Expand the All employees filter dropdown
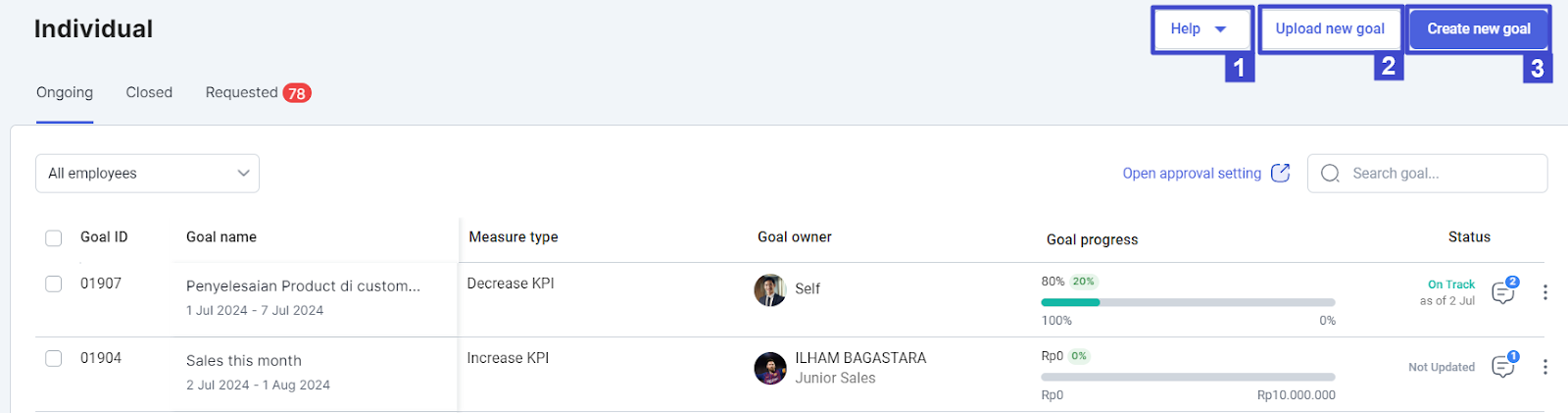This screenshot has height=413, width=1568. (147, 174)
